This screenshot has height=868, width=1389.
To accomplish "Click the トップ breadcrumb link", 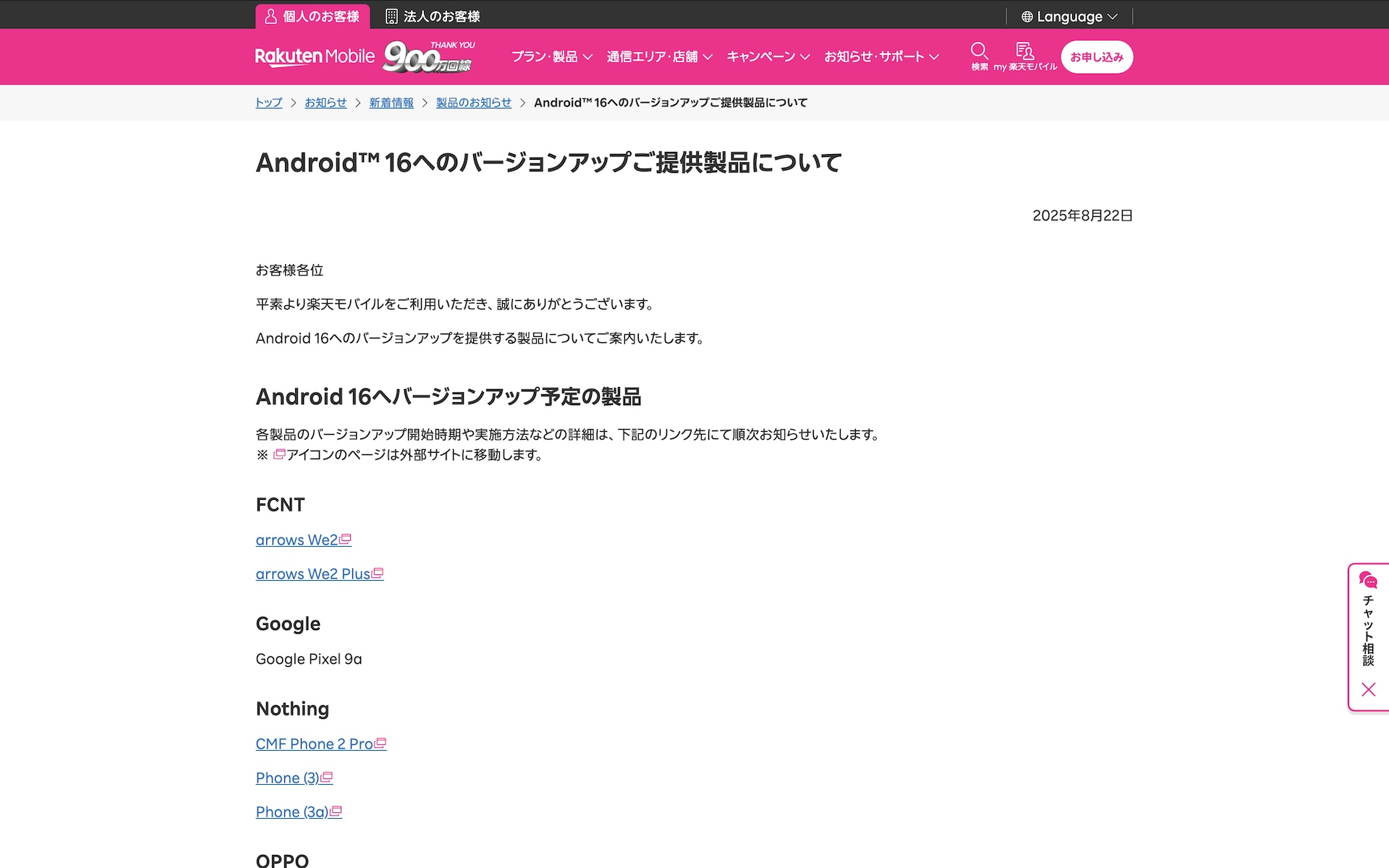I will (268, 103).
